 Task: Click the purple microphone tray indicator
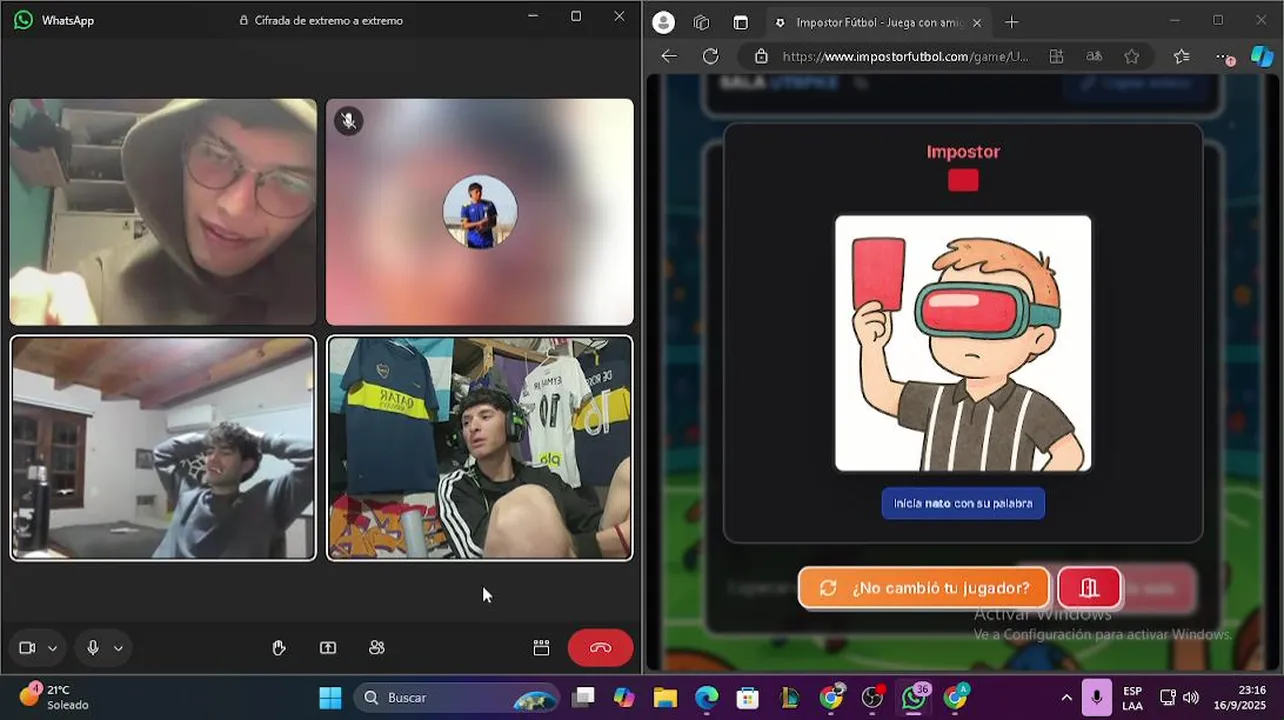[1097, 697]
